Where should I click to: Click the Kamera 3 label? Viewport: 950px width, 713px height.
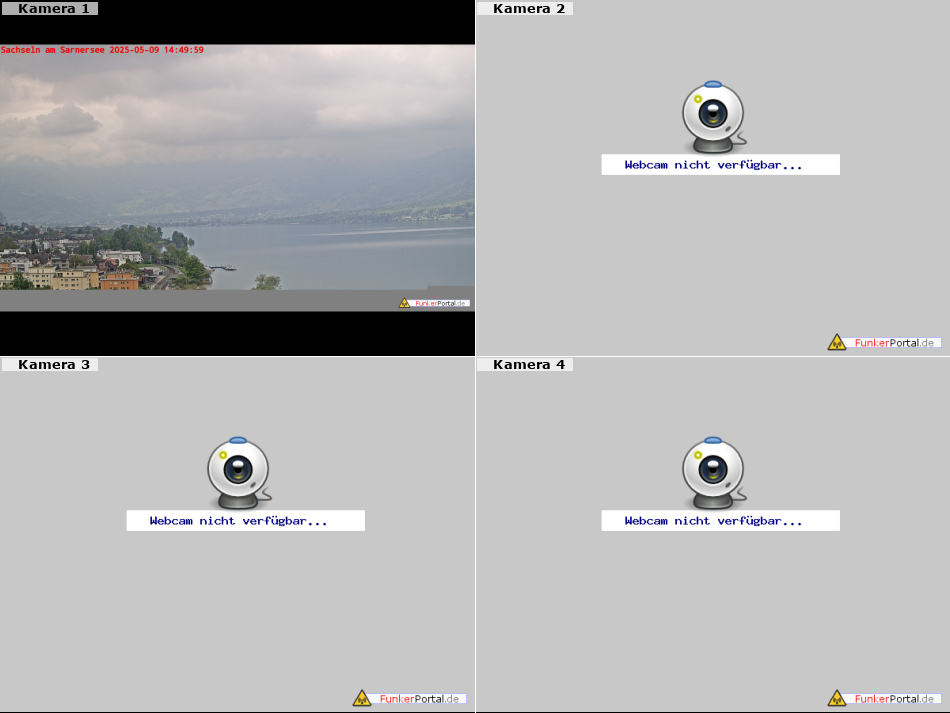(49, 365)
